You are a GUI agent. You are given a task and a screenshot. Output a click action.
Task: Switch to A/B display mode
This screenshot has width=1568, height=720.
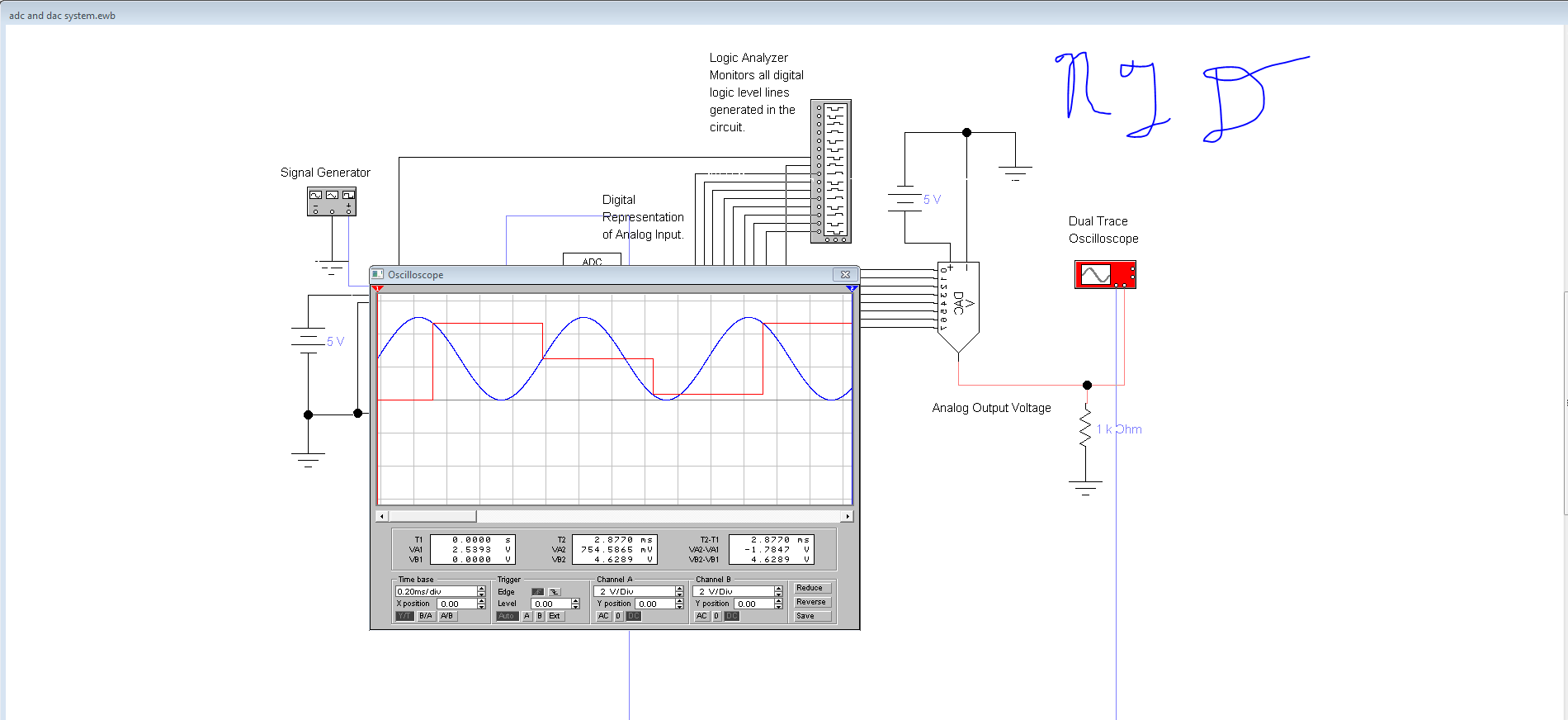[x=447, y=616]
